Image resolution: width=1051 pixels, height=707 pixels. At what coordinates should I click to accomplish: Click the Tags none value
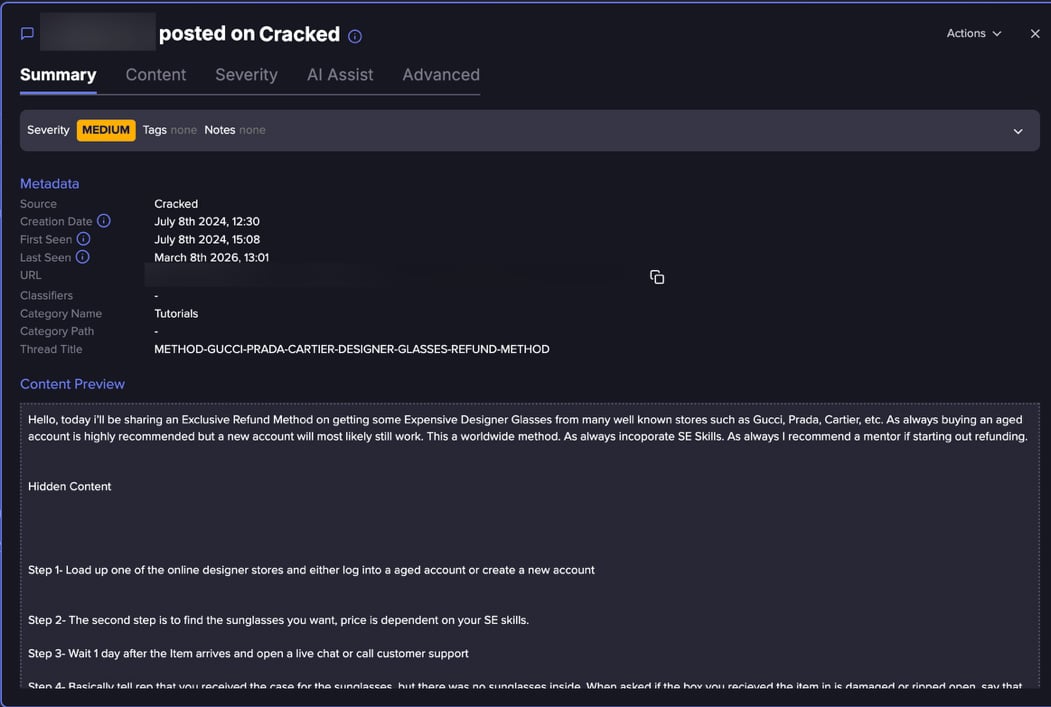click(x=183, y=130)
